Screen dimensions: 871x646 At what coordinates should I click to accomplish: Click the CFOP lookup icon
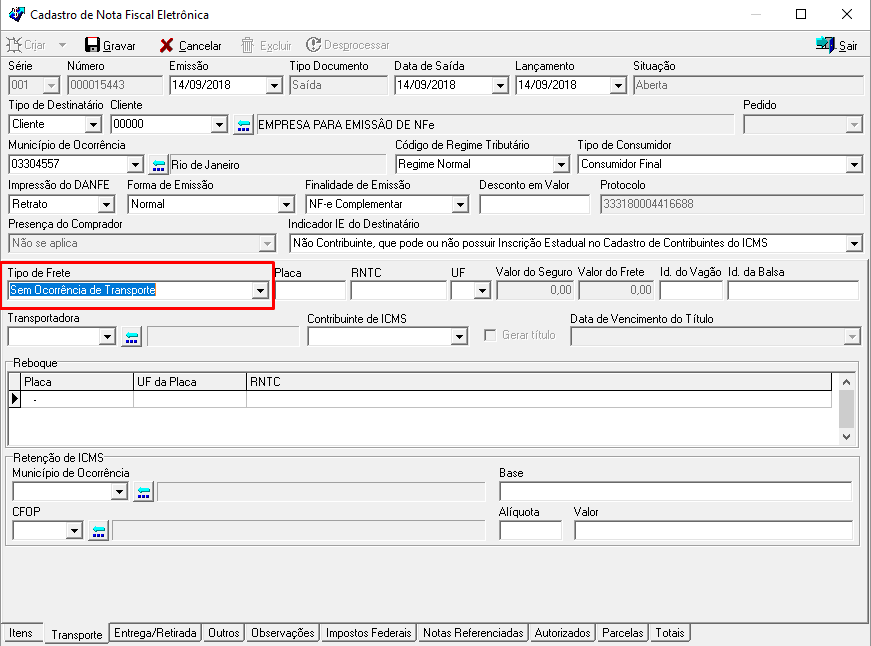(x=98, y=531)
